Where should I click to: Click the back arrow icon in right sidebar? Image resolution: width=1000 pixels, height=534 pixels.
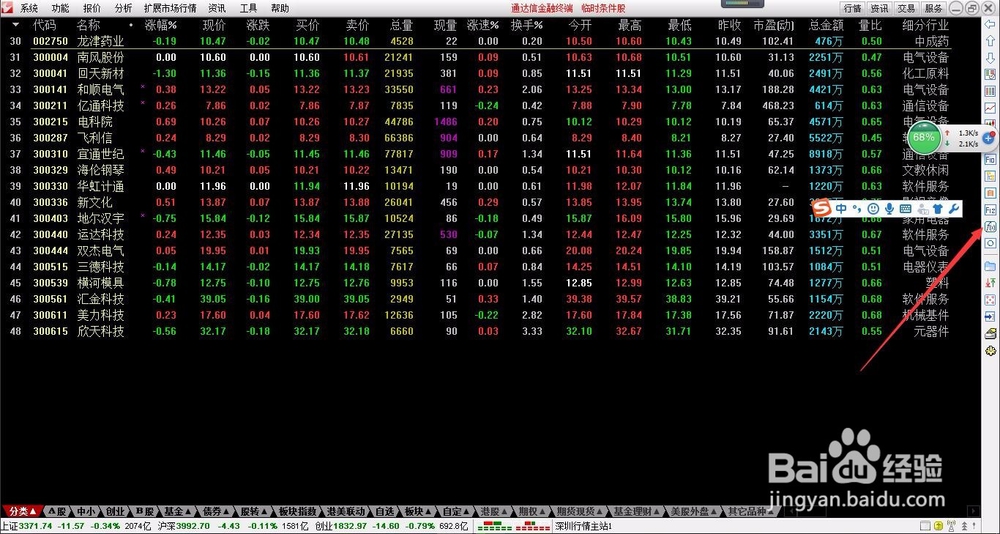tap(990, 25)
